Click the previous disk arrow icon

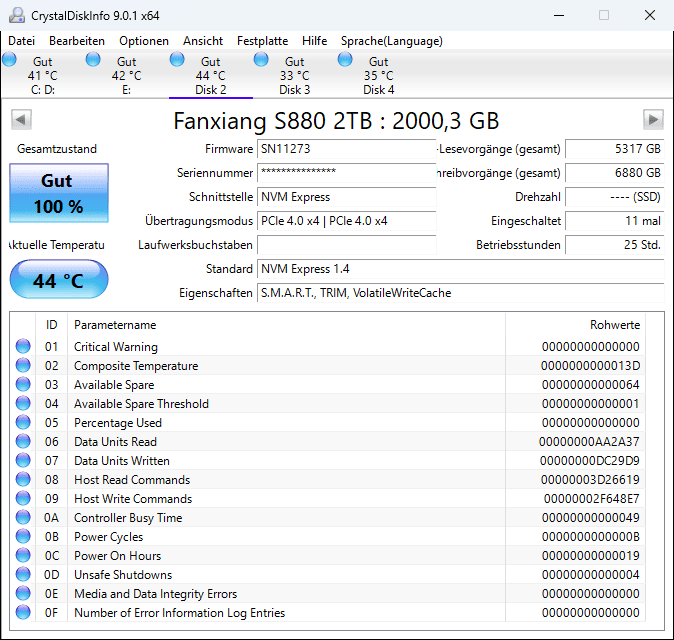click(x=21, y=119)
